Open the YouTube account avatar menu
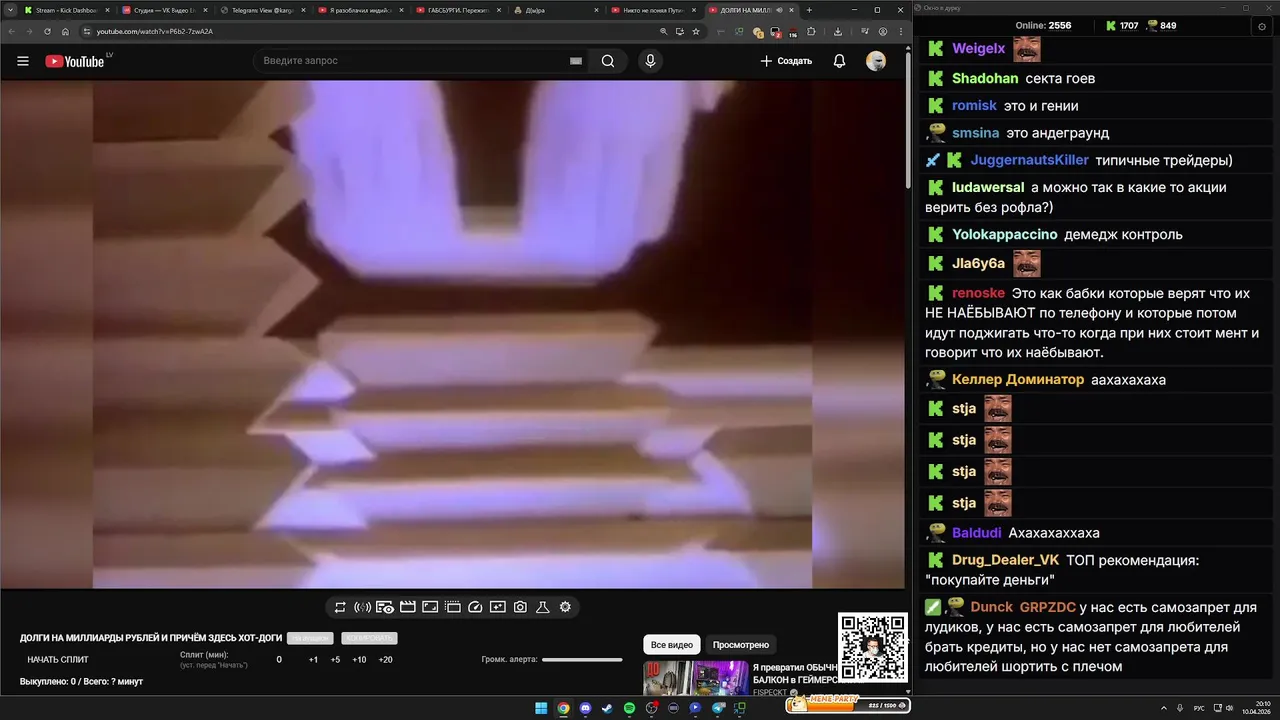Screen dimensions: 1280x720 pos(876,61)
